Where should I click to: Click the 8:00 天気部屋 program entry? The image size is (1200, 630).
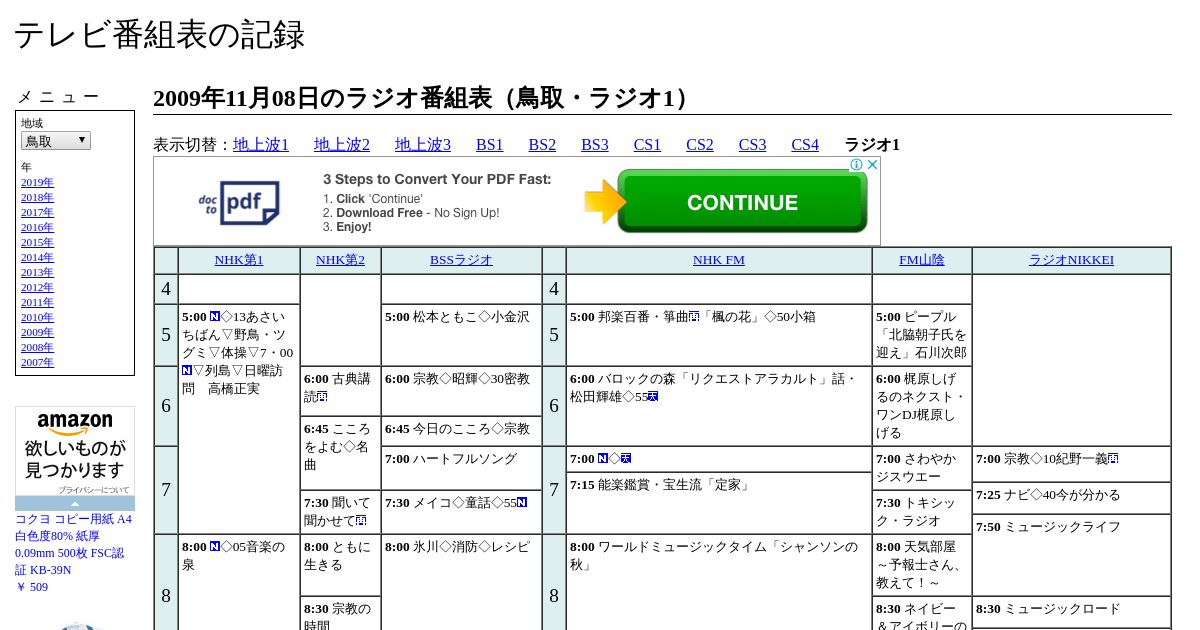[922, 565]
